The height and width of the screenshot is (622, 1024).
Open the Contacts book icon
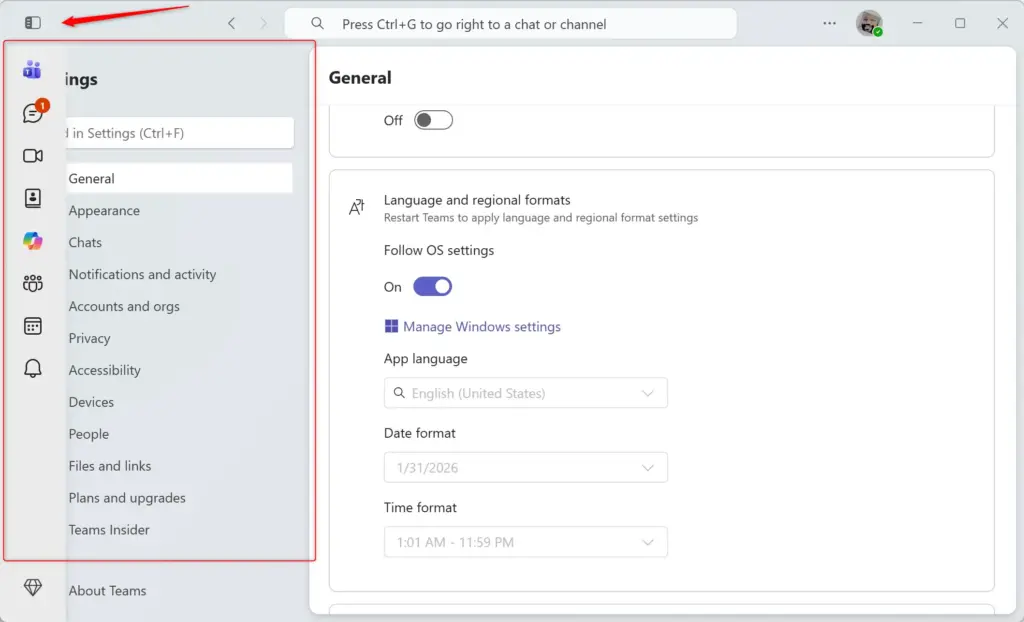(x=33, y=198)
